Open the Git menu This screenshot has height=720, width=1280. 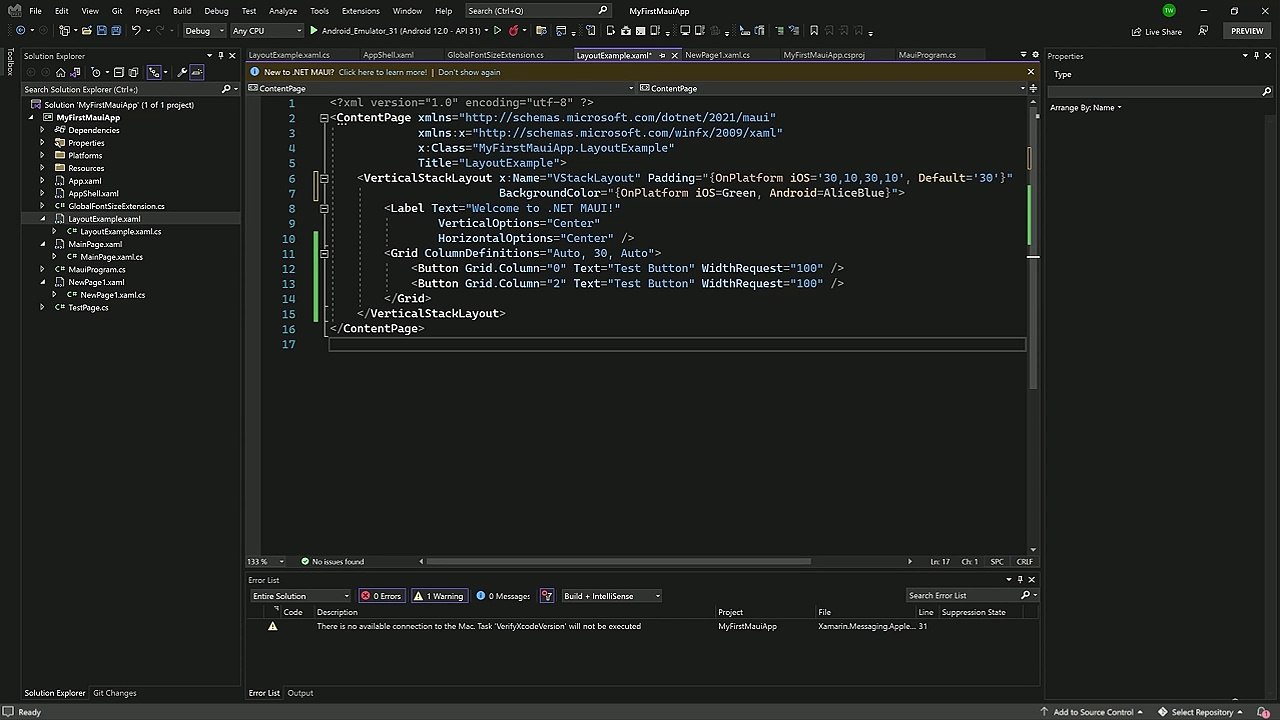pos(117,10)
